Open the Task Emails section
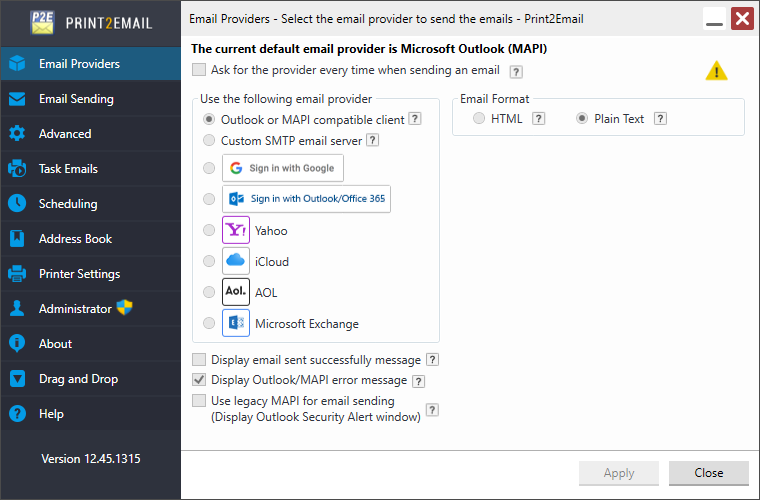Viewport: 760px width, 500px height. point(91,169)
